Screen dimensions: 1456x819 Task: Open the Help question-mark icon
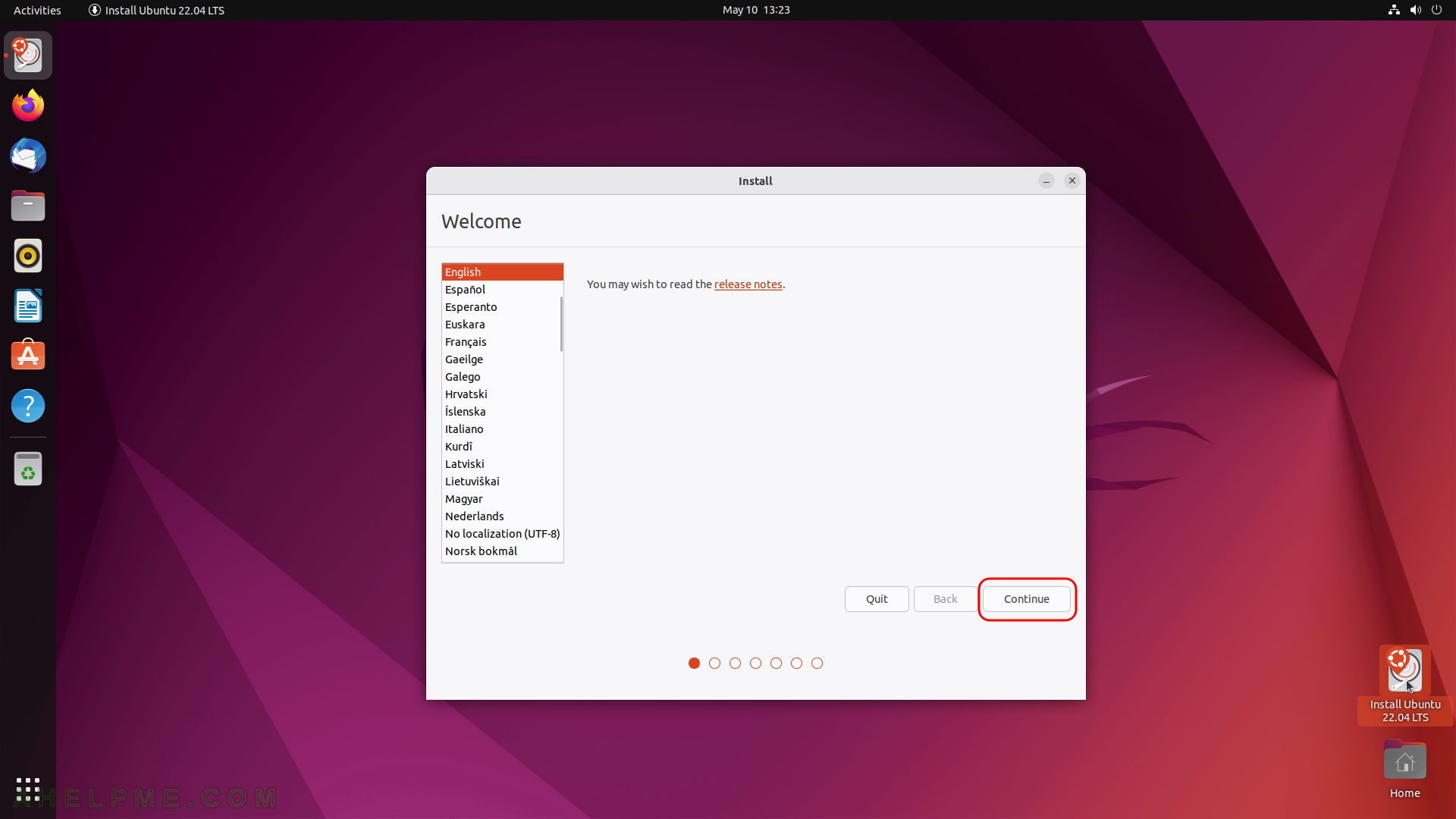coord(28,406)
